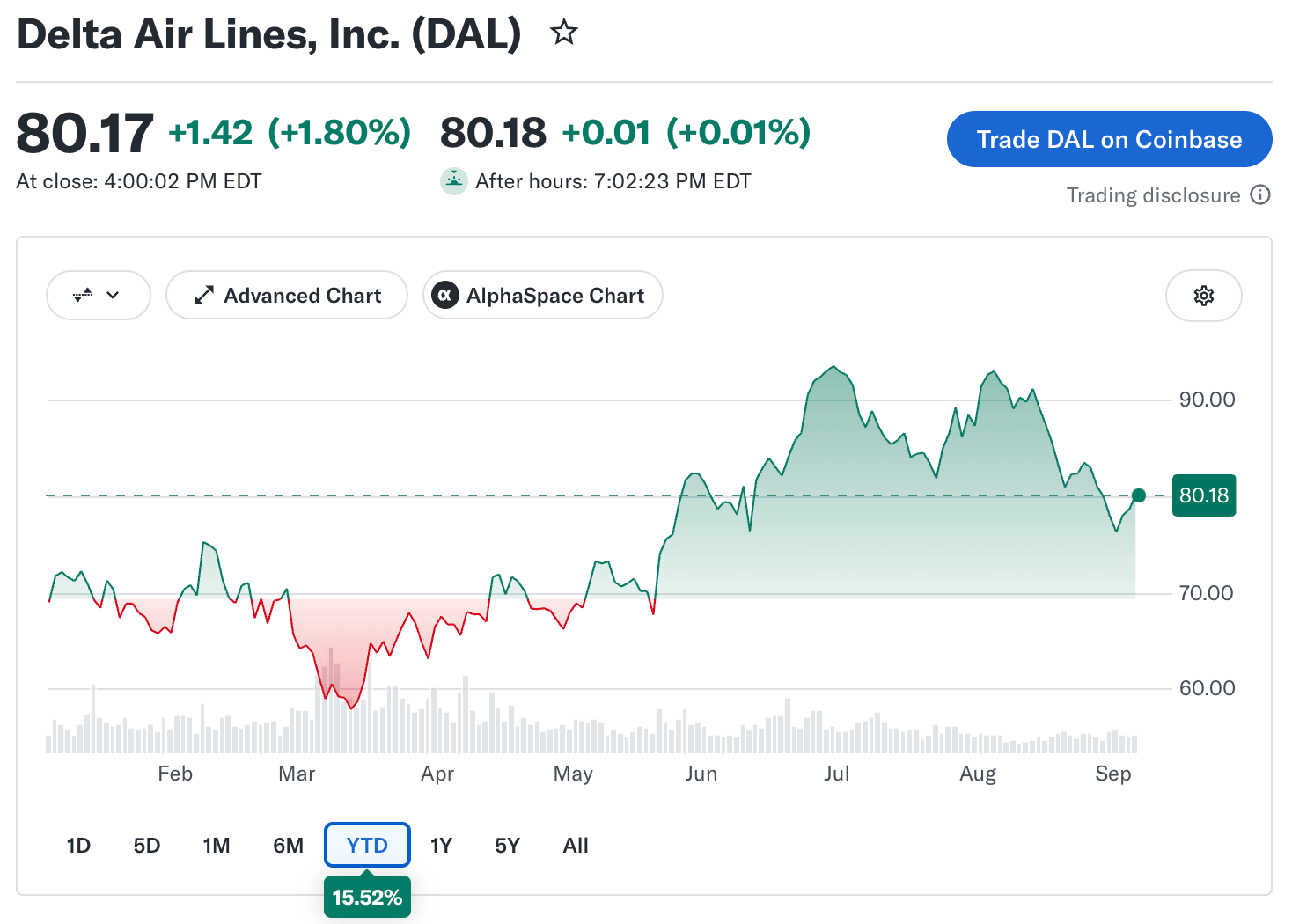Click the After hours timestamp text

tap(613, 181)
